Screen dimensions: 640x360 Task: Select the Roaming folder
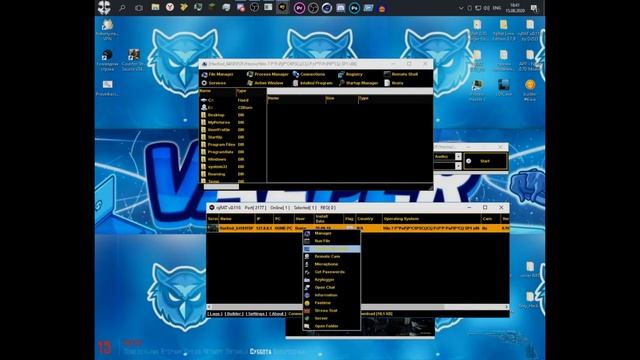click(222, 174)
